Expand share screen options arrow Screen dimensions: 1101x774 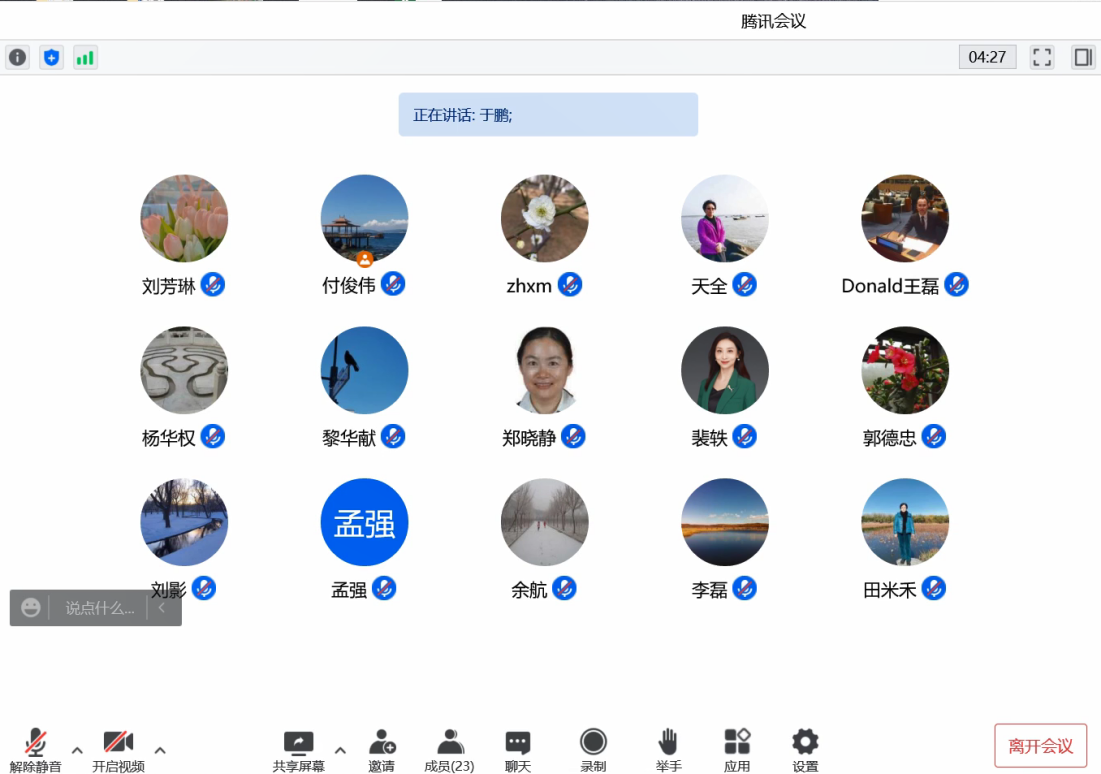340,750
